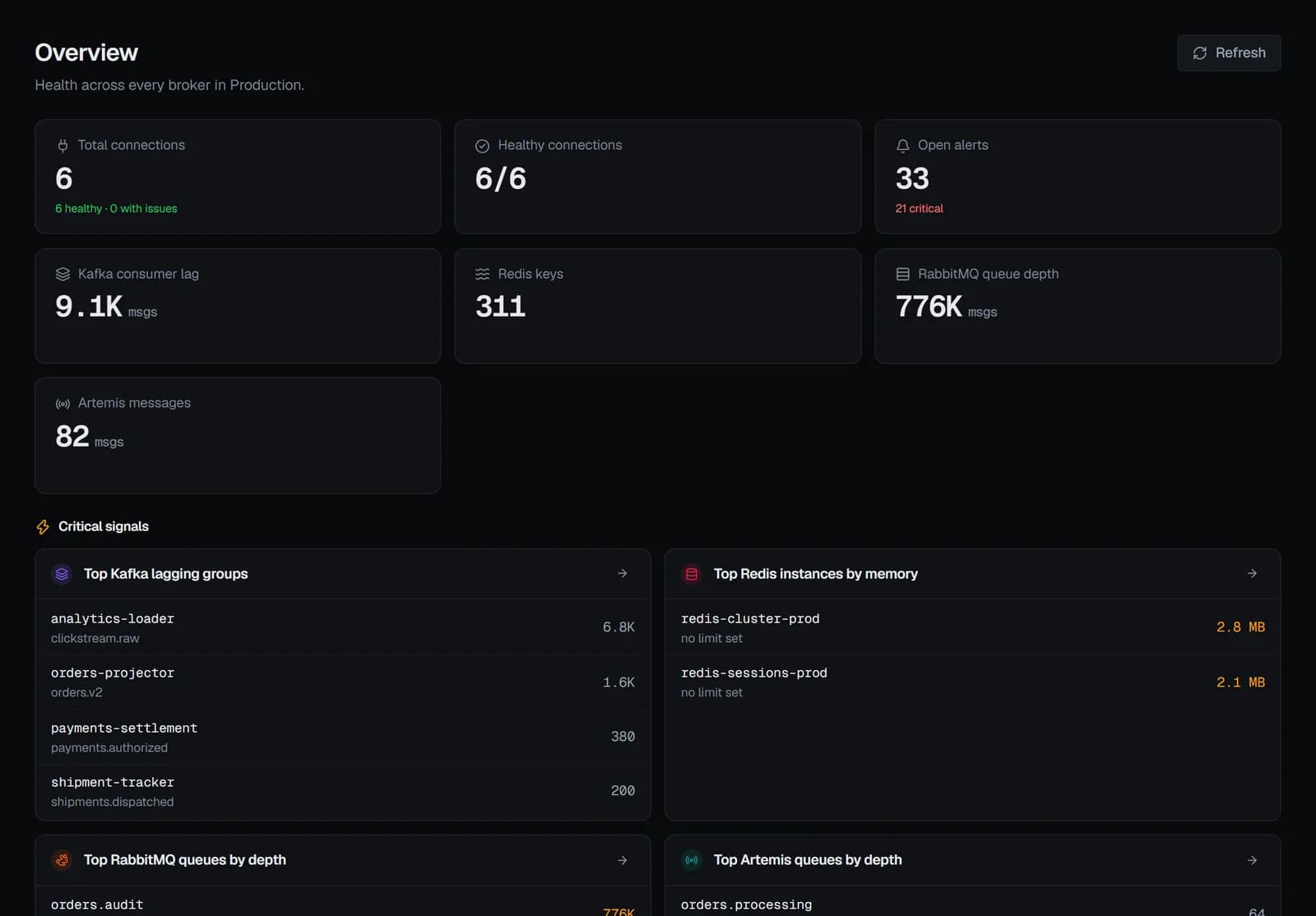Open Top Artemis queues by depth arrow
Viewport: 1316px width, 916px height.
(1252, 860)
